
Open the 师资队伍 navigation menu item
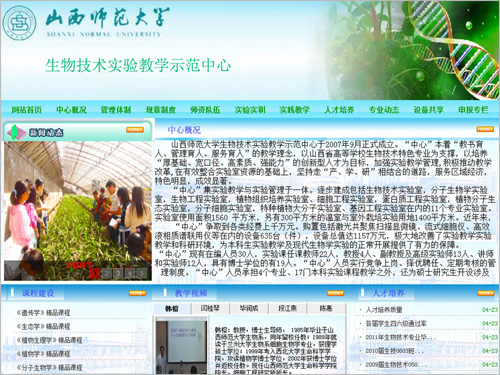pyautogui.click(x=205, y=110)
